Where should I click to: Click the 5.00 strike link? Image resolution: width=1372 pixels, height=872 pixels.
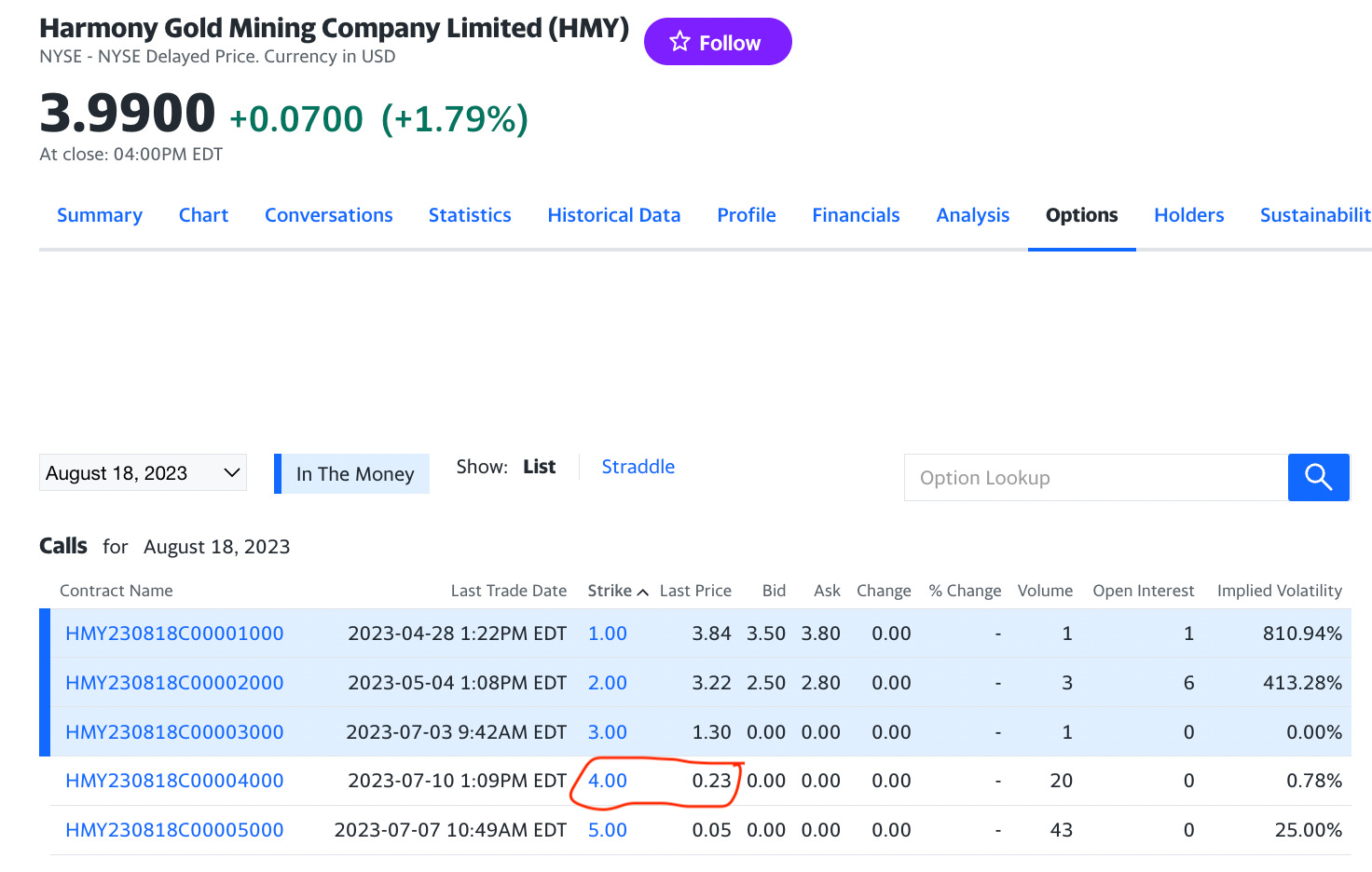click(608, 830)
